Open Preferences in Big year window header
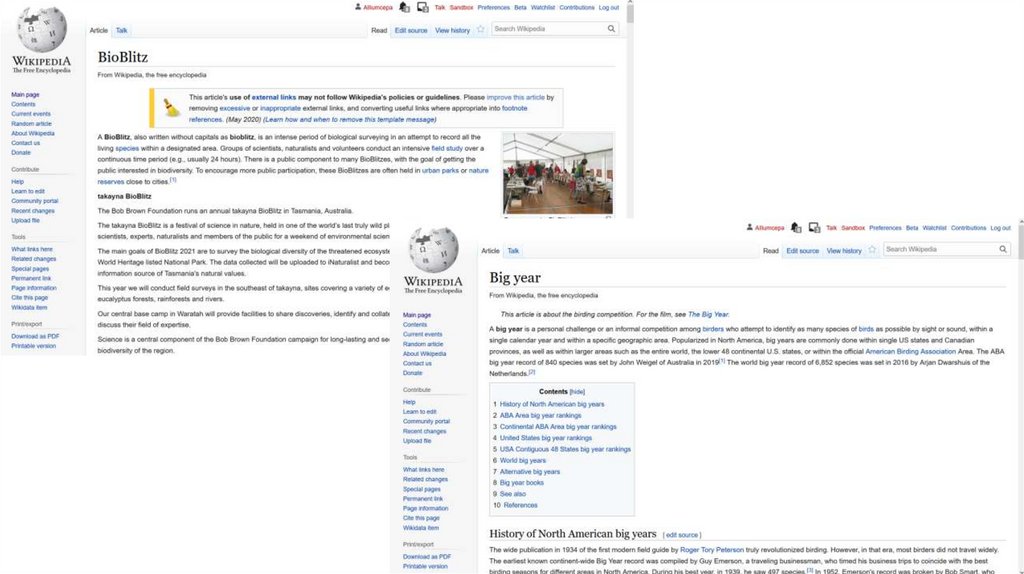This screenshot has height=574, width=1024. tap(885, 228)
